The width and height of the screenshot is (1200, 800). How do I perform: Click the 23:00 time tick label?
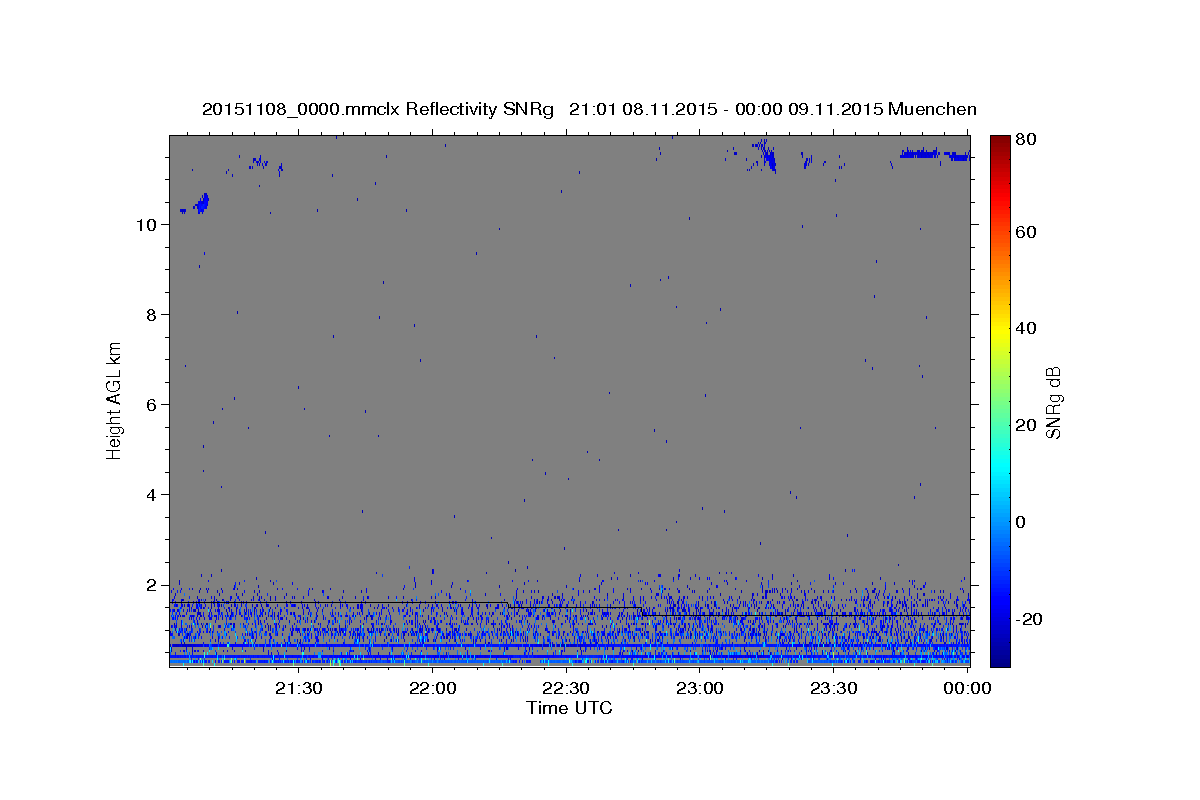(700, 688)
